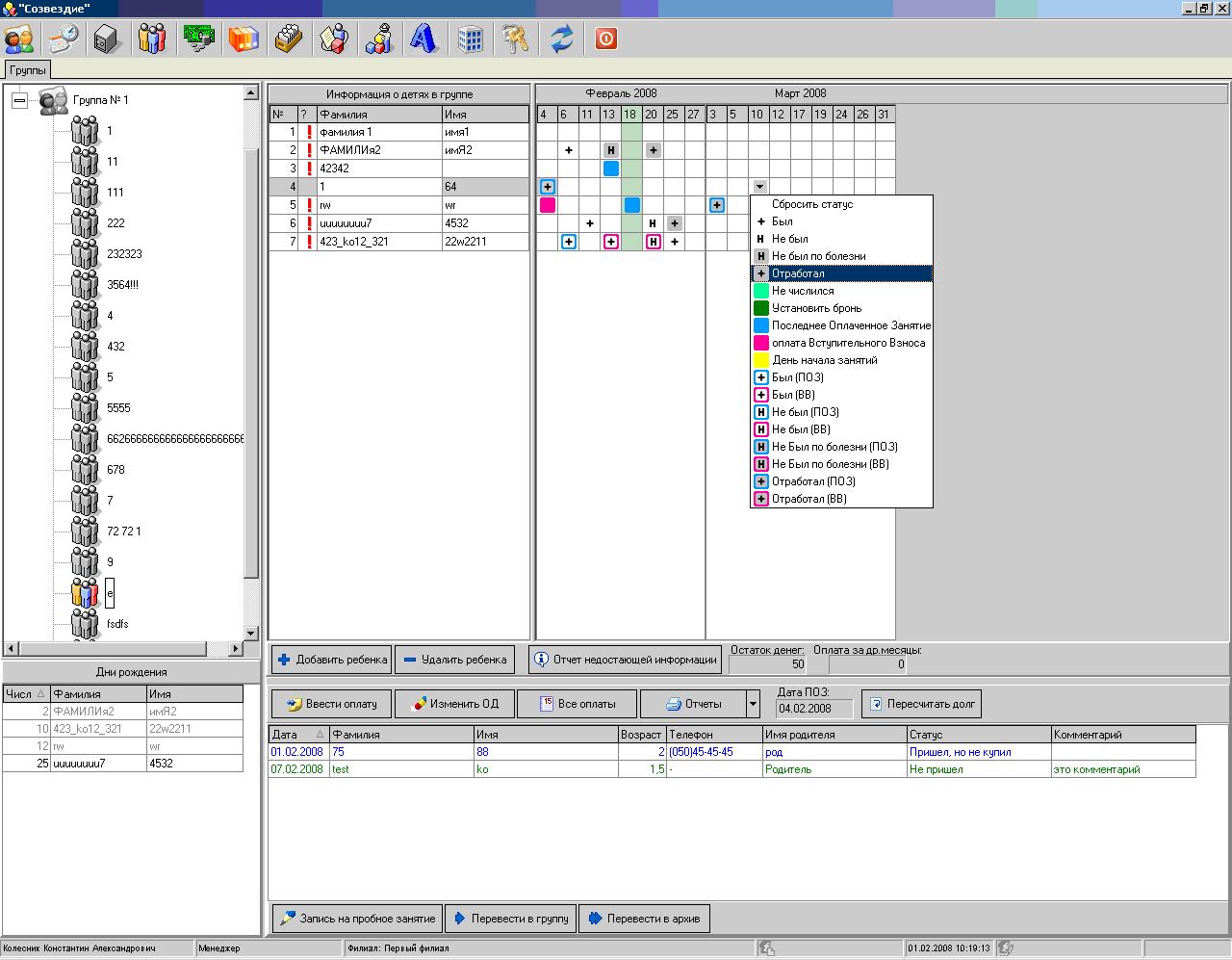The image size is (1232, 960).
Task: Open the money/payments toolbar icon
Action: 198,39
